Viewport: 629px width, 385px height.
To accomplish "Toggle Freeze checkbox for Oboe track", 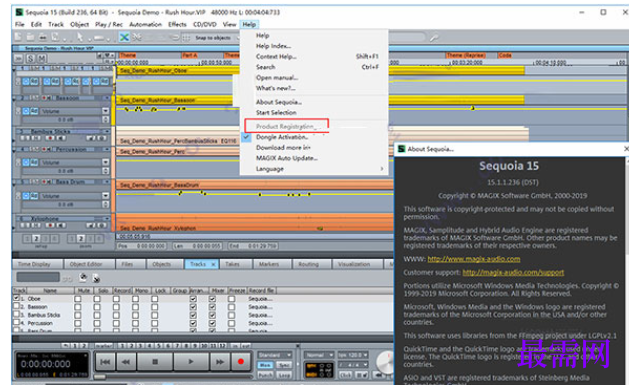I will point(231,299).
